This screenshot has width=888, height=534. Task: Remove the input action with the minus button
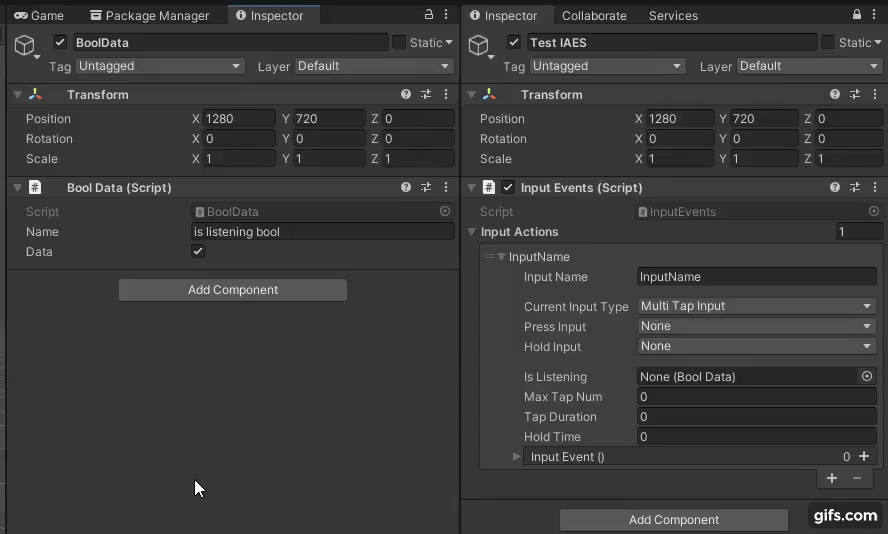coord(856,478)
